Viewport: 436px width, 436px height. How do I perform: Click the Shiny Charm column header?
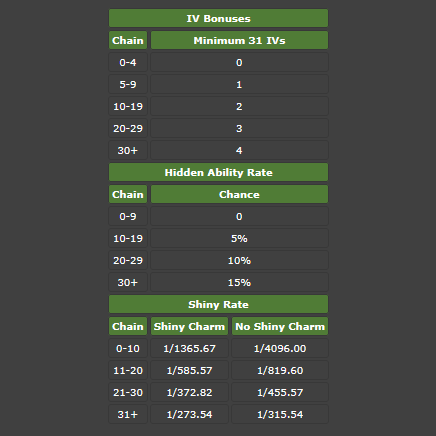(189, 326)
